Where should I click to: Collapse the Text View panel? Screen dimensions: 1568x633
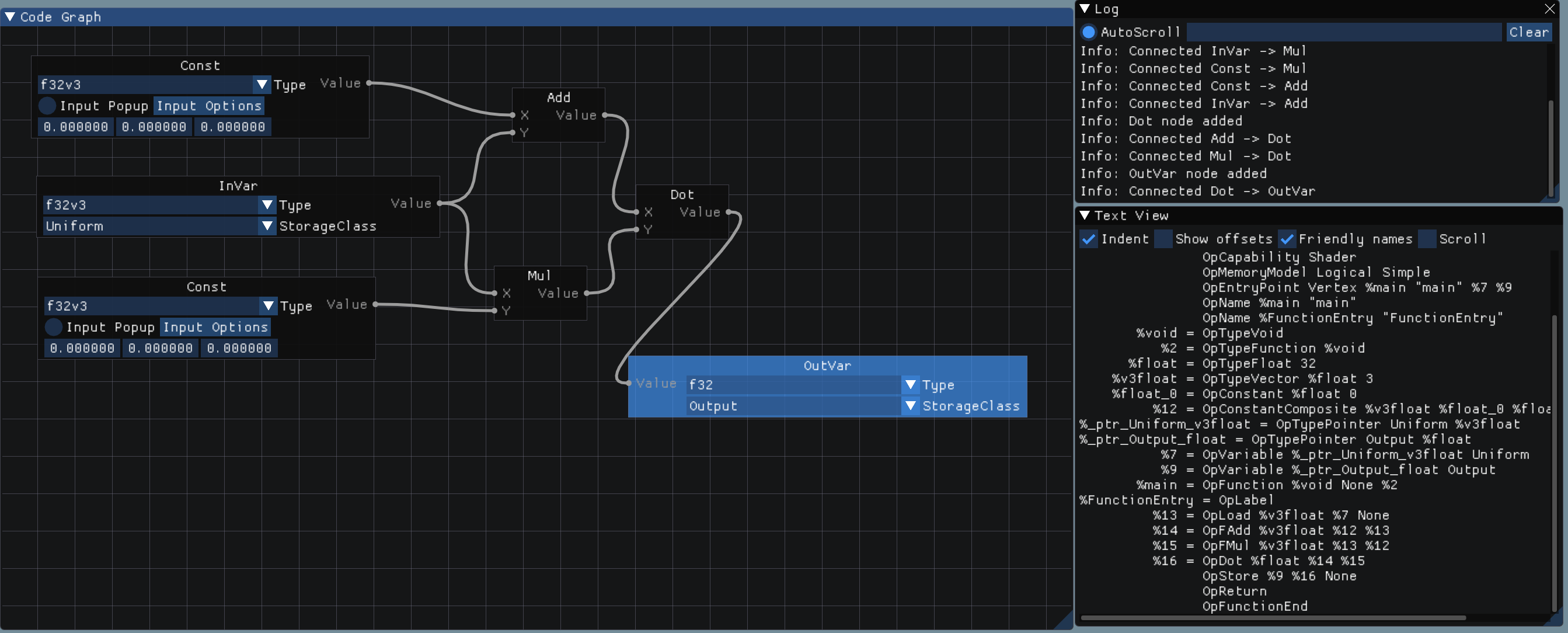tap(1085, 215)
